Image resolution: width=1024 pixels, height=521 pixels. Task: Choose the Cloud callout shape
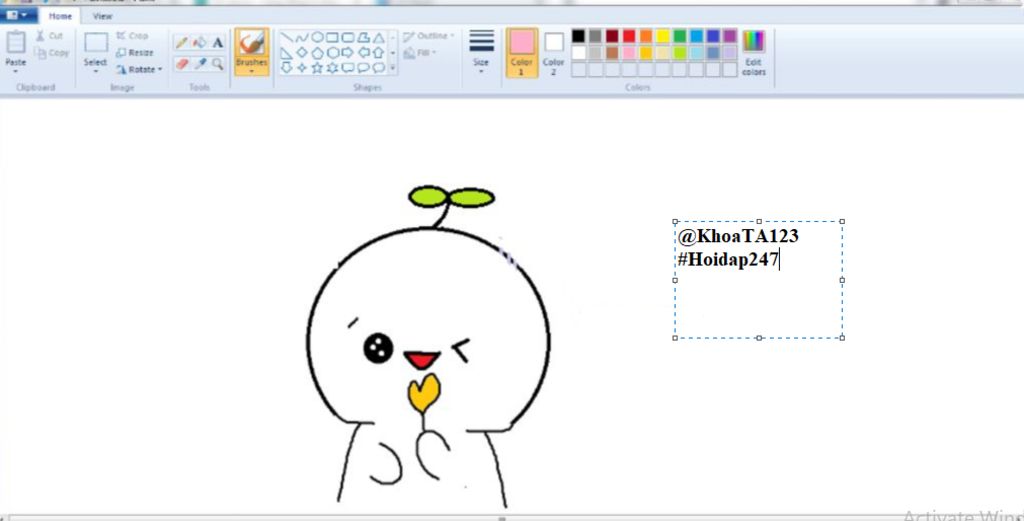pyautogui.click(x=379, y=67)
